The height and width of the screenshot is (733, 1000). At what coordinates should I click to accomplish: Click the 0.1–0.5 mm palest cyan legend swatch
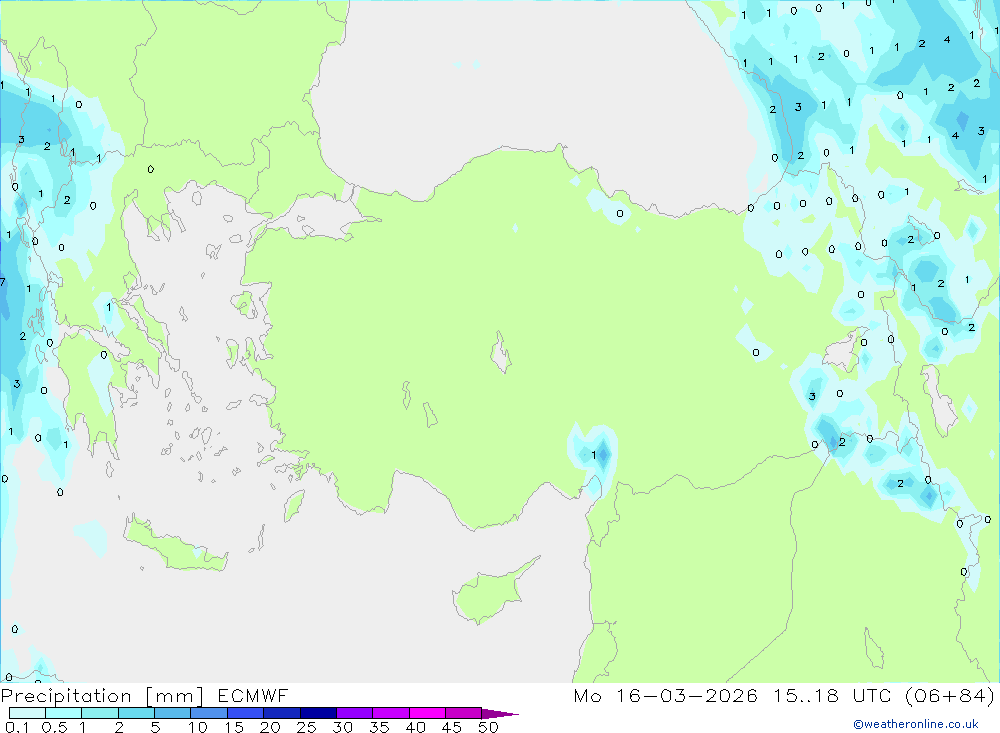27,713
